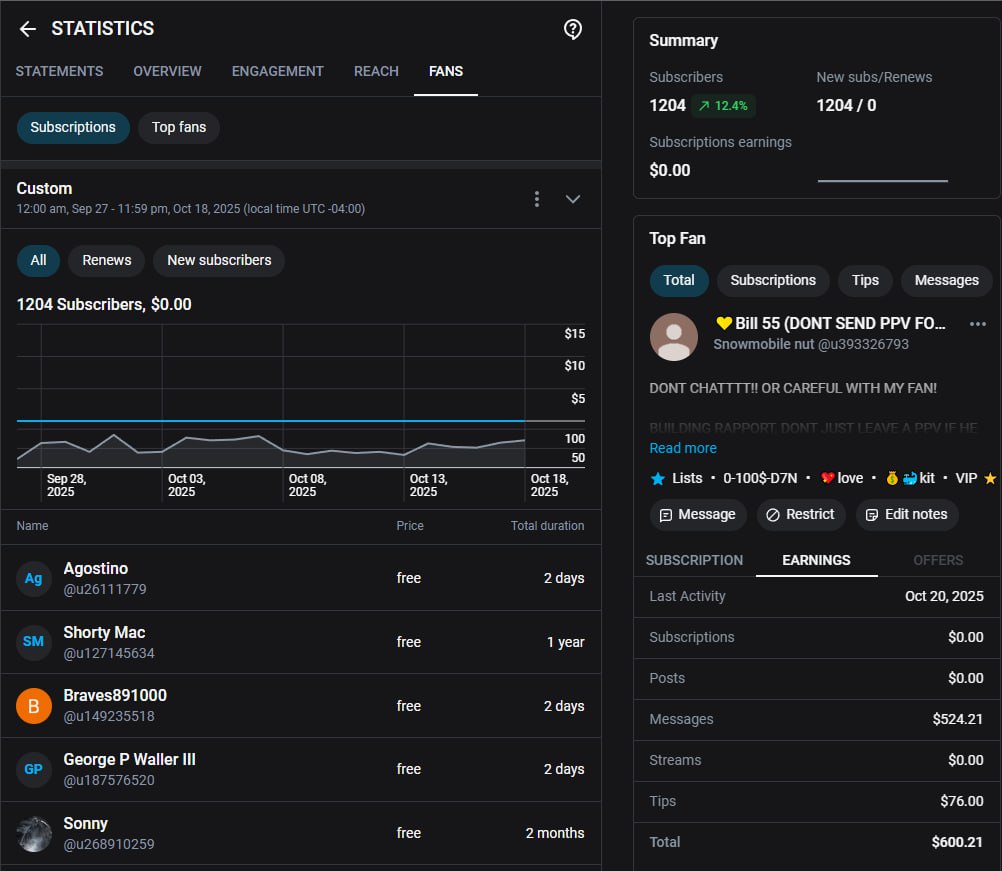Select the Top fans filter chip
The image size is (1002, 871).
pos(179,127)
